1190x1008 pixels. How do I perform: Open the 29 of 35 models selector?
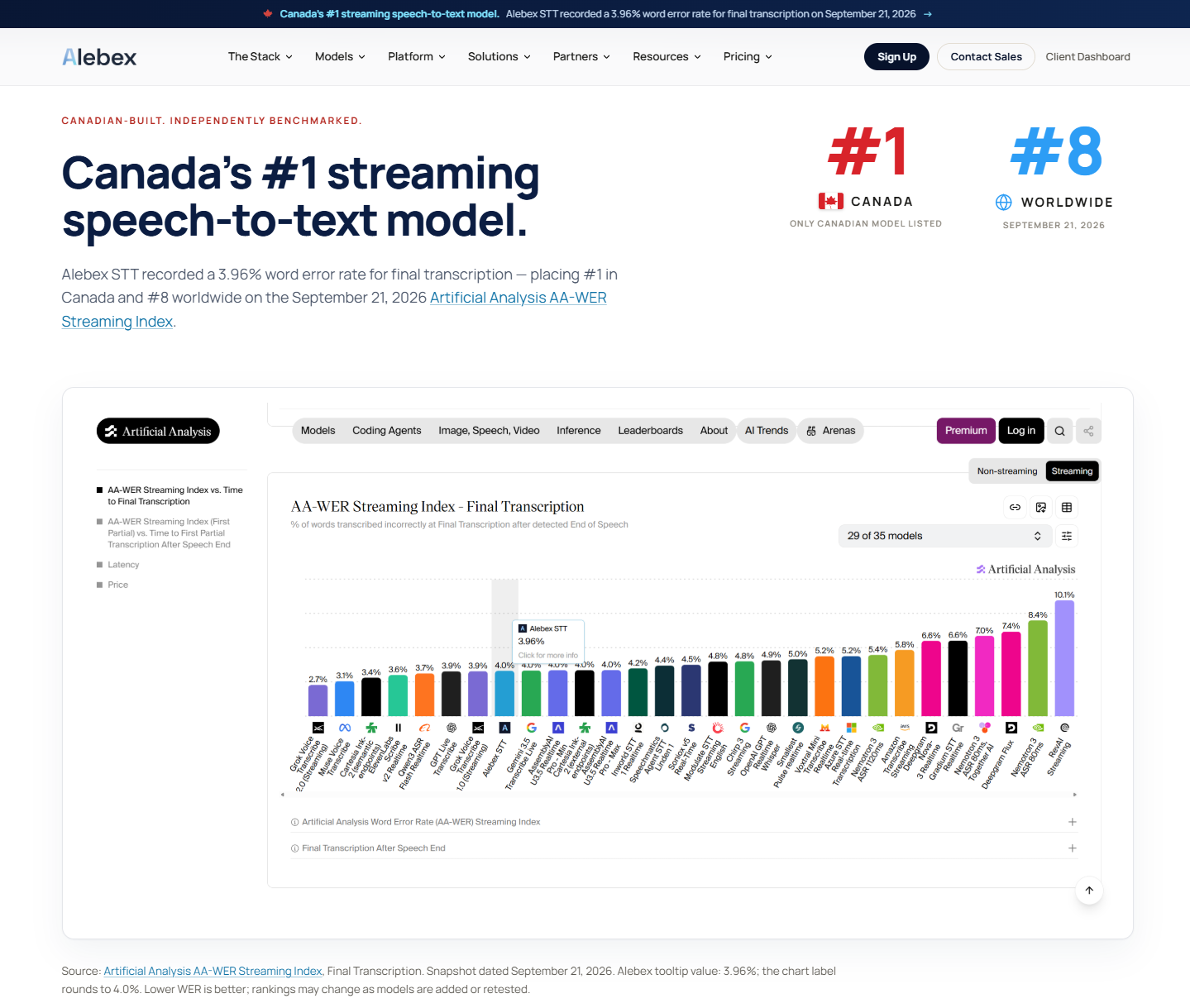click(x=944, y=536)
